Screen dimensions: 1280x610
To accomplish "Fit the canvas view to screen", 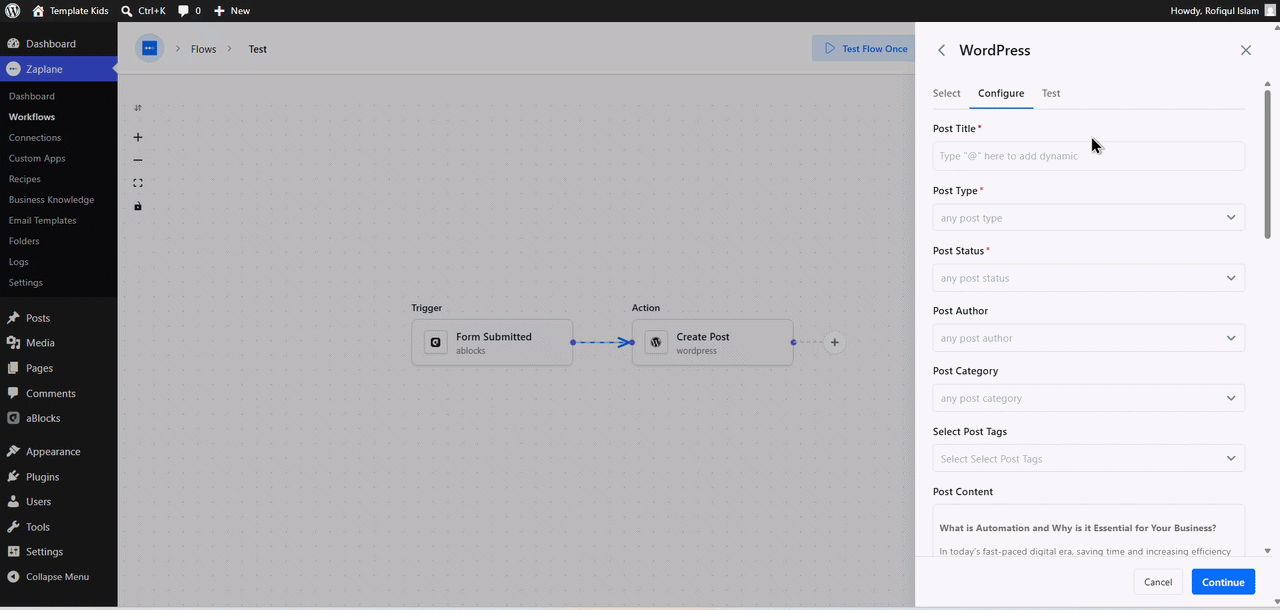I will pyautogui.click(x=138, y=183).
